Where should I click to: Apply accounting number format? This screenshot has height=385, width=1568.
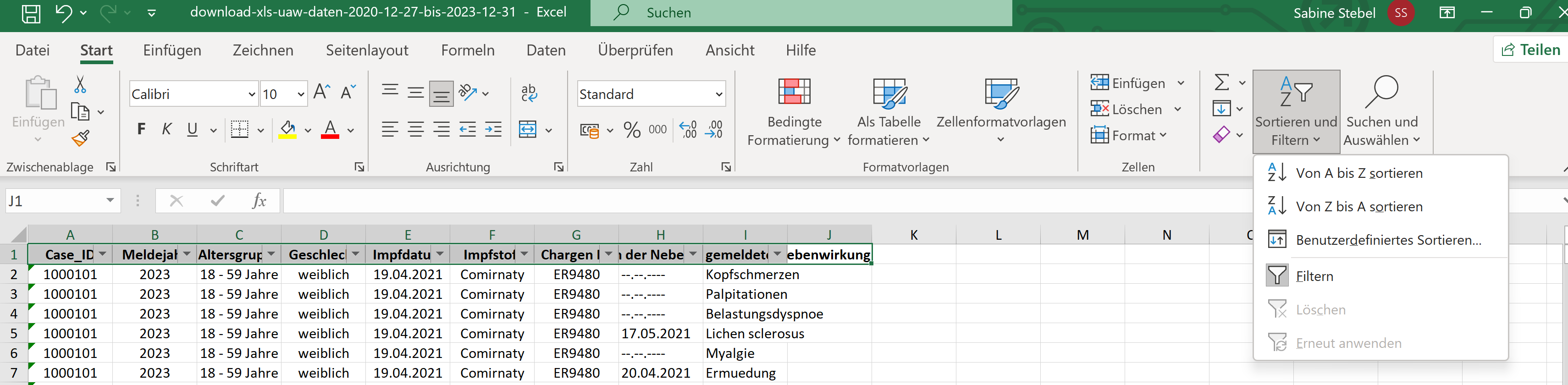pyautogui.click(x=589, y=130)
